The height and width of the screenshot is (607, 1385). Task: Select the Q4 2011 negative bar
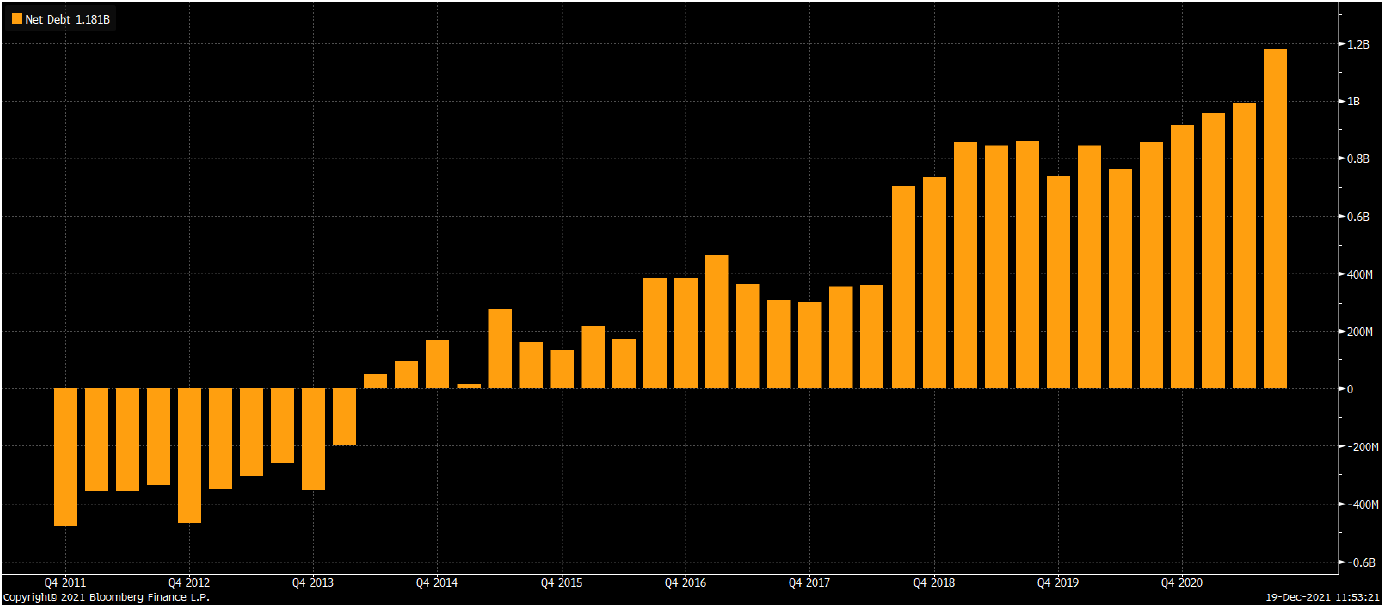coord(65,456)
